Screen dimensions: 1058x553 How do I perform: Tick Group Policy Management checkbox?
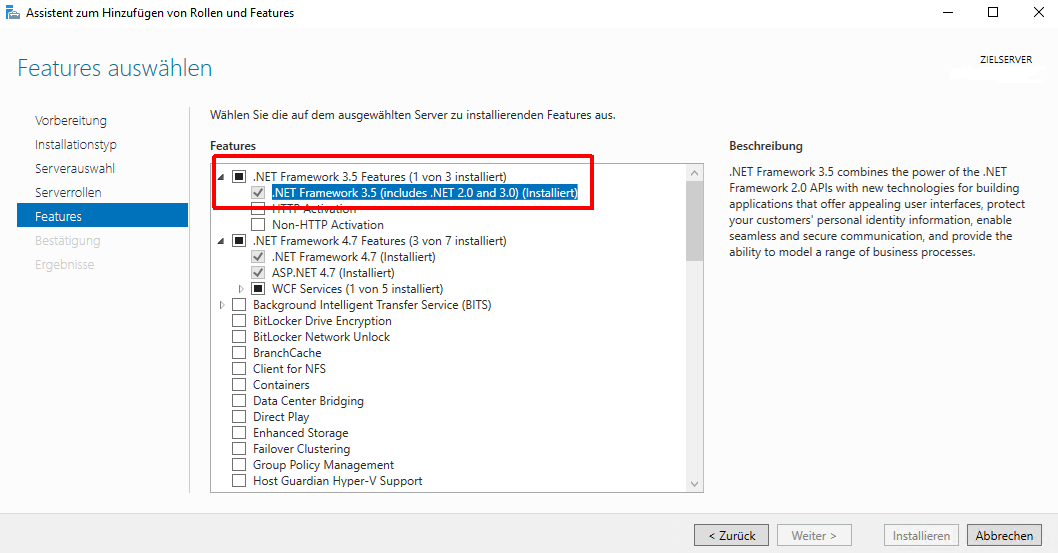(239, 465)
